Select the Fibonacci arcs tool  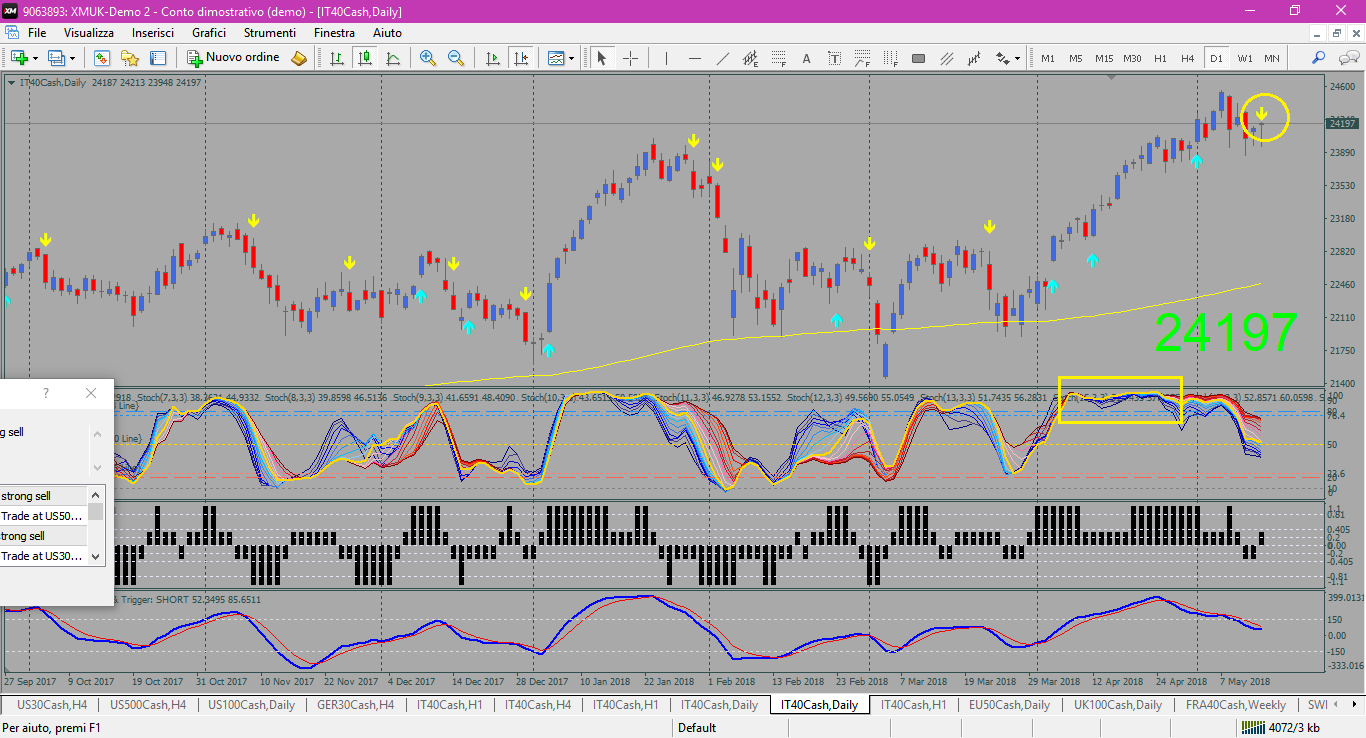(863, 58)
